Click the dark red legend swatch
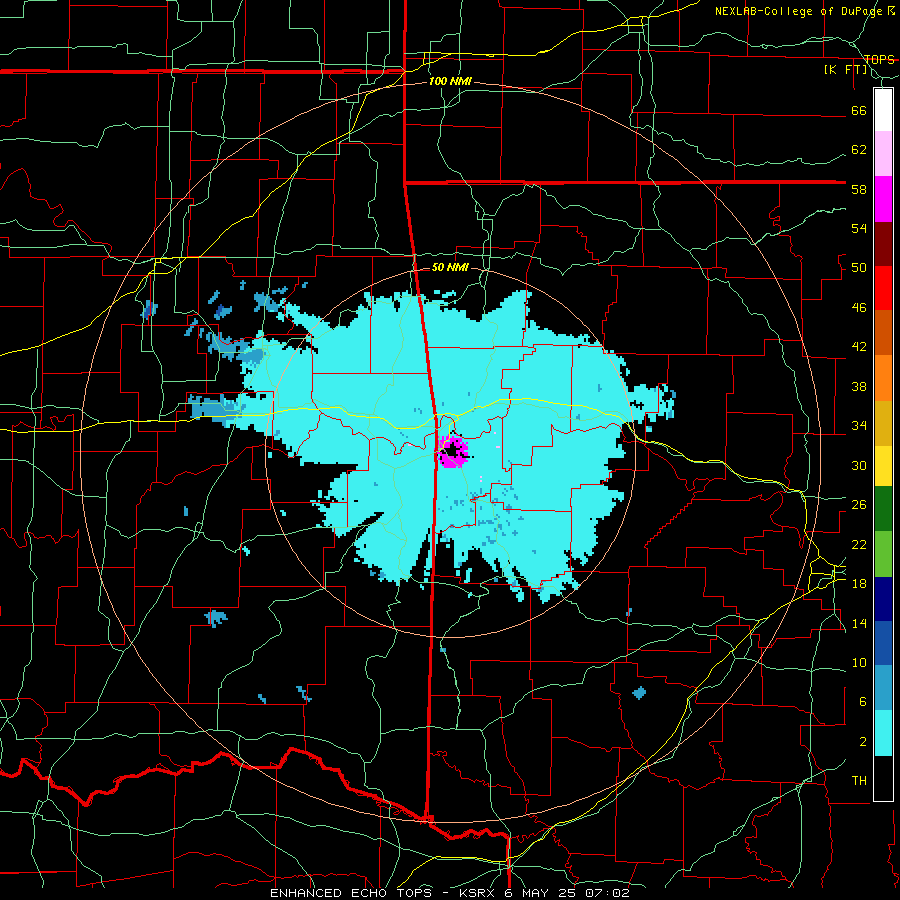900x900 pixels. [883, 244]
